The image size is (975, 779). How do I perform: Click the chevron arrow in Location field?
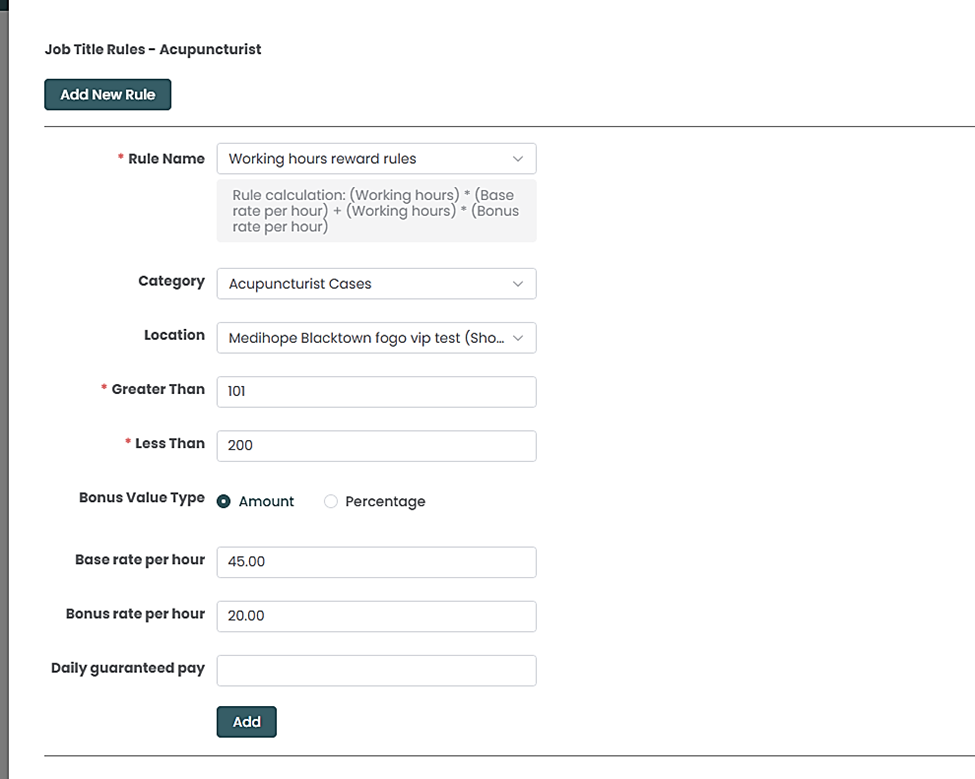click(517, 338)
